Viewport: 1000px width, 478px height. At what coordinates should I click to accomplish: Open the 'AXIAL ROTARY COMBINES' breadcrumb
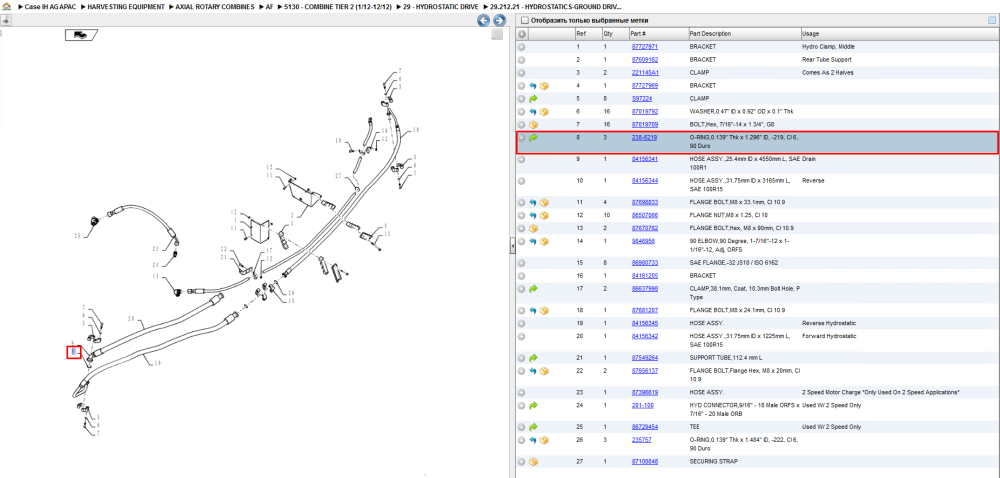click(214, 6)
